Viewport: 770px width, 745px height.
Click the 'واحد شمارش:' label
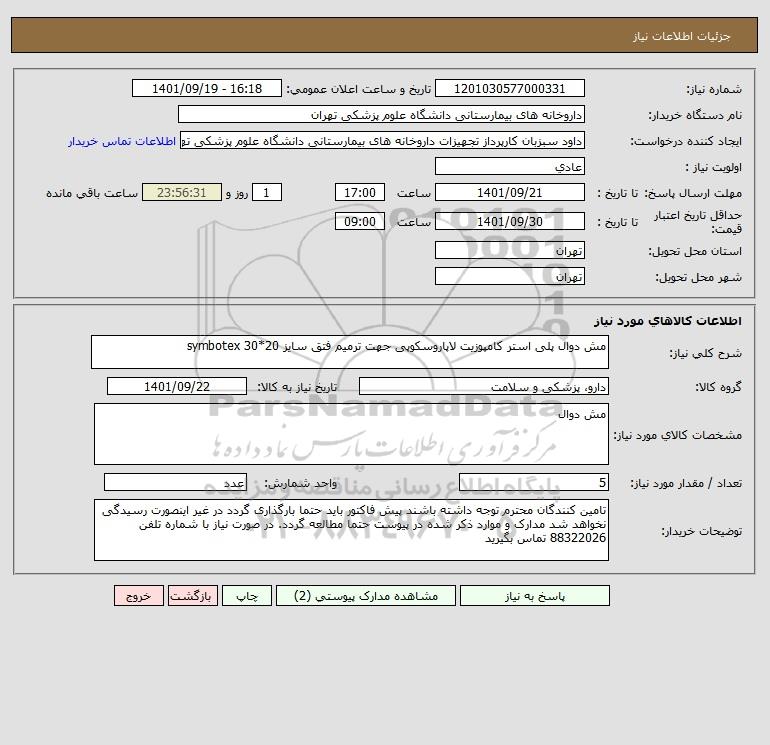(x=301, y=483)
